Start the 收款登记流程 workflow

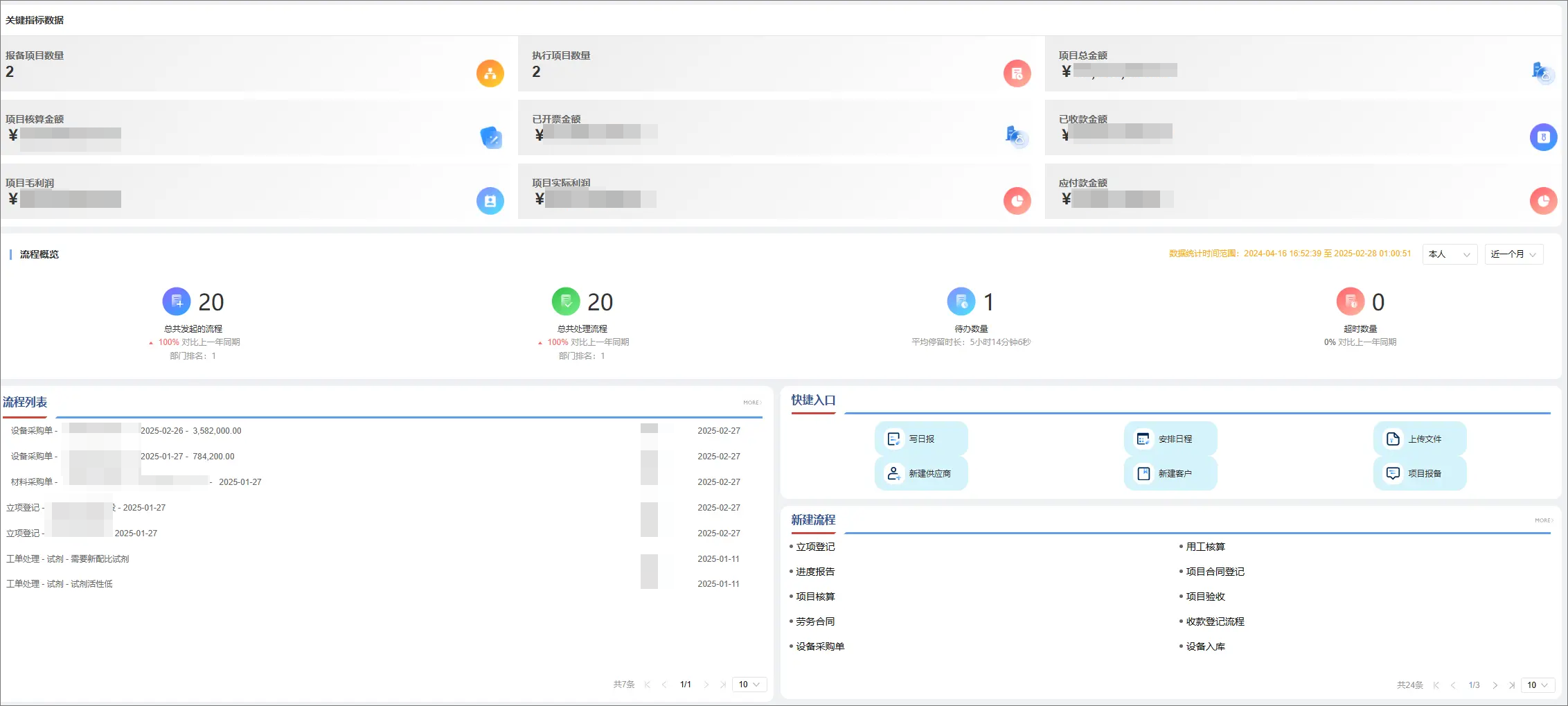(x=1215, y=621)
